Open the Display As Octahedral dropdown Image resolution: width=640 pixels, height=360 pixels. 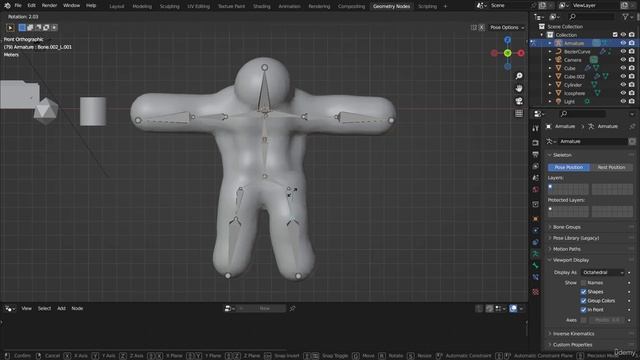(x=603, y=272)
